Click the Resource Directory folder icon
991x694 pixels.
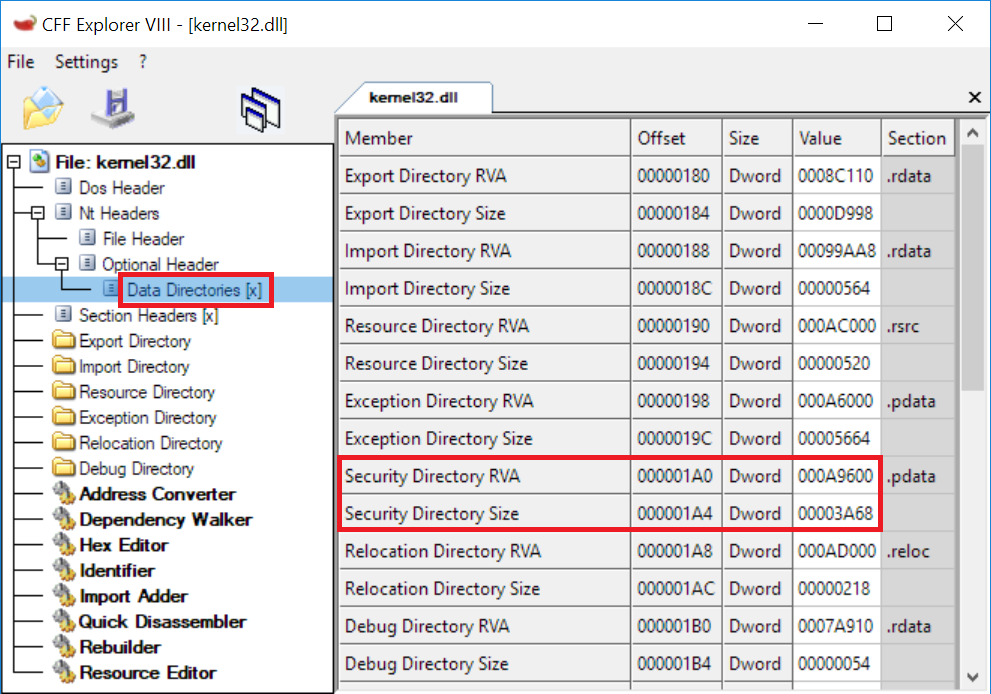point(63,391)
